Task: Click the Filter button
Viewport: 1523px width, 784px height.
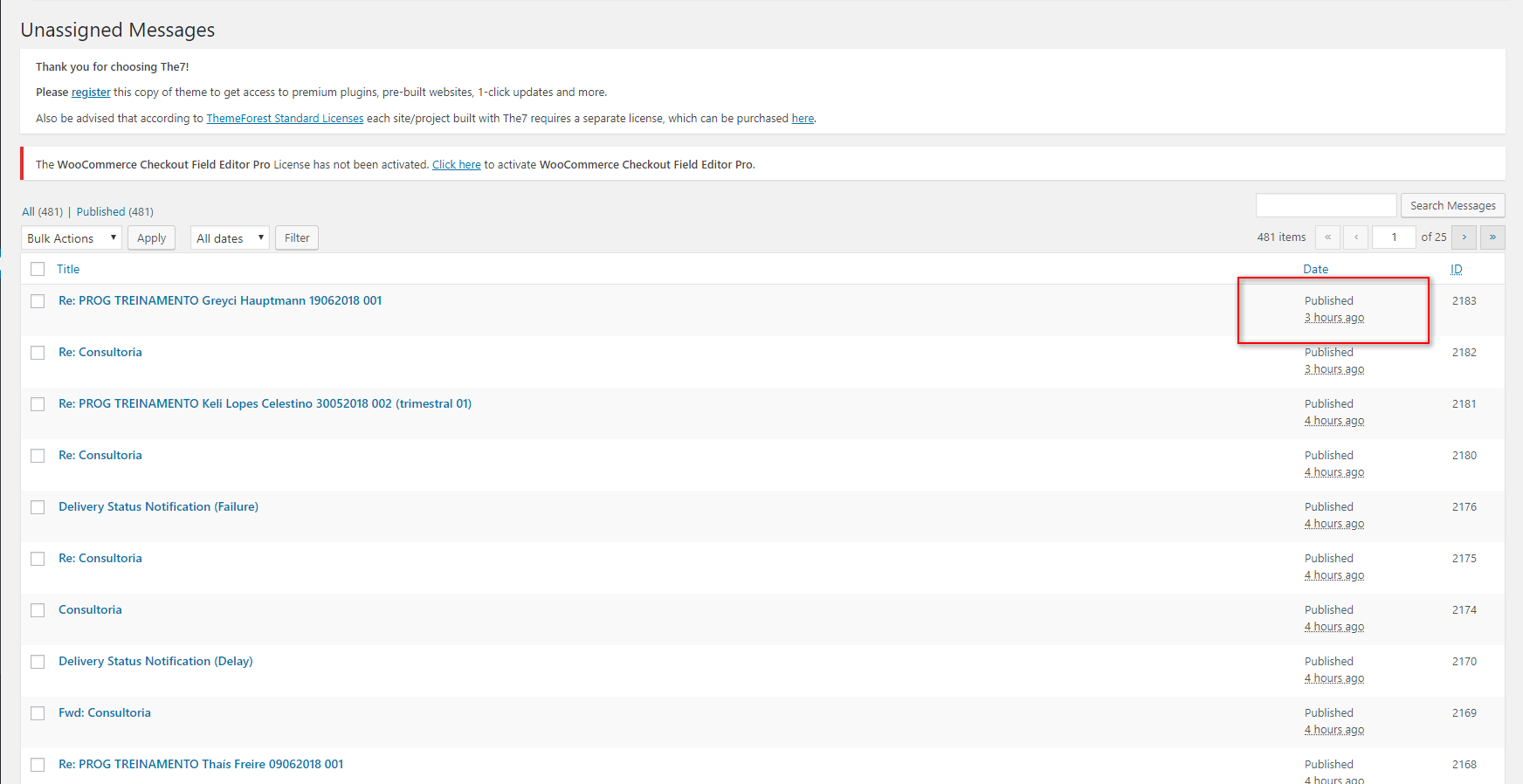Action: pos(297,238)
